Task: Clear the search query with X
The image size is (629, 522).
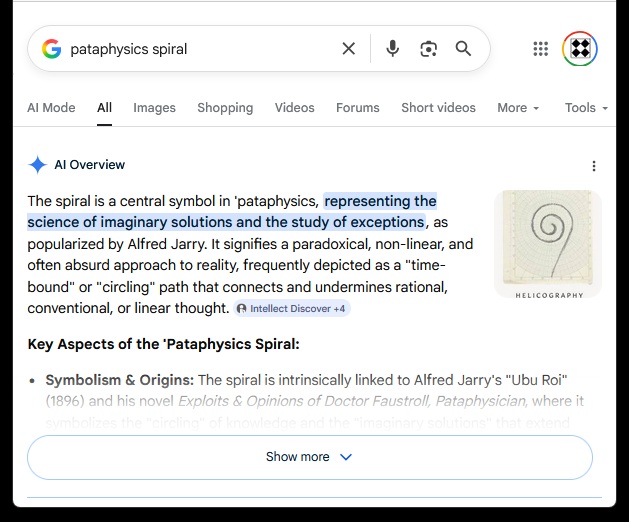Action: [348, 49]
